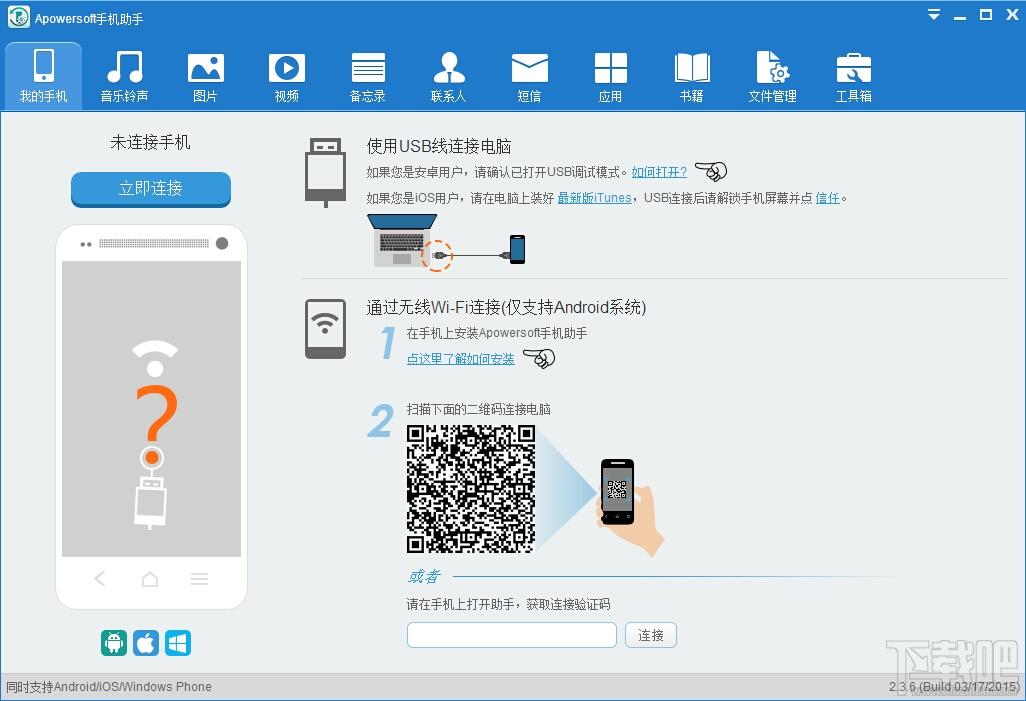This screenshot has width=1026, height=701.
Task: Click the 通过无线Wi-Fi连接 heading
Action: [x=506, y=307]
